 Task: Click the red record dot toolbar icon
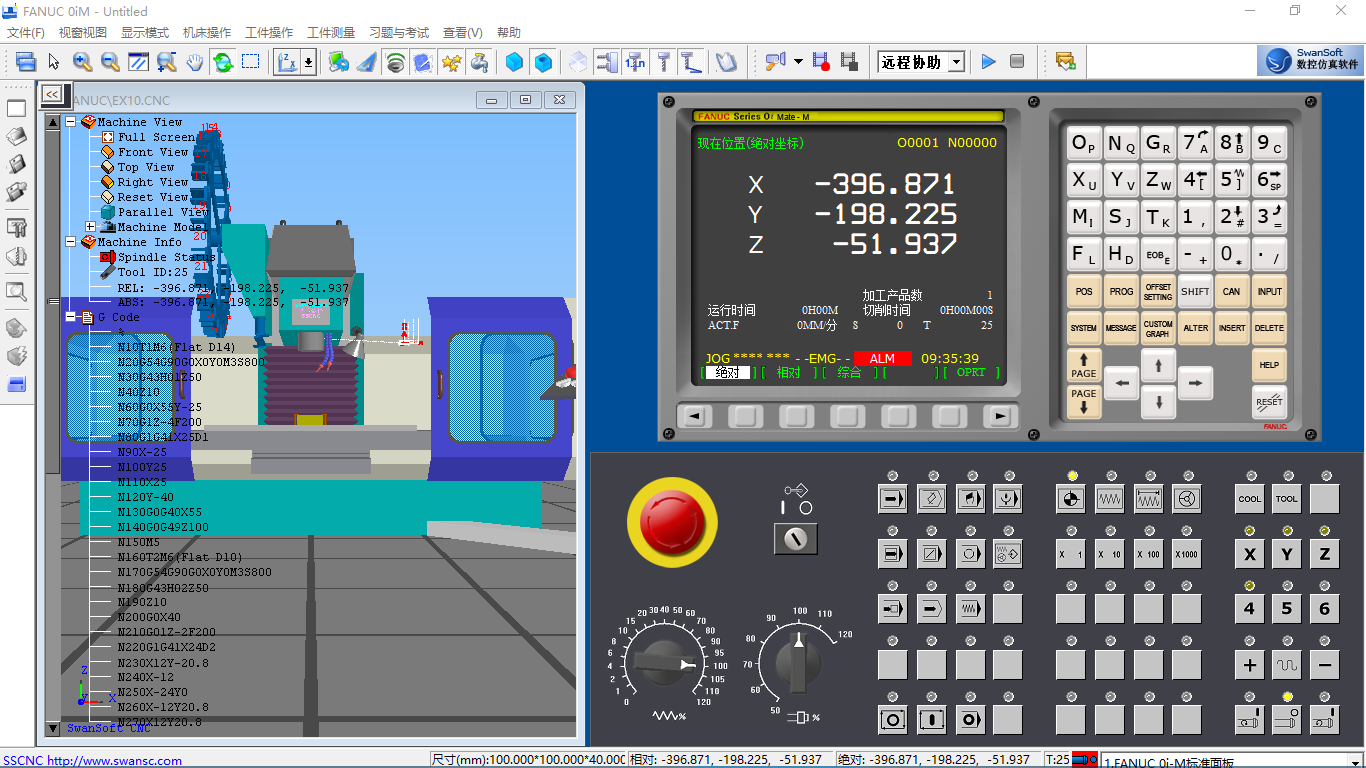point(822,62)
